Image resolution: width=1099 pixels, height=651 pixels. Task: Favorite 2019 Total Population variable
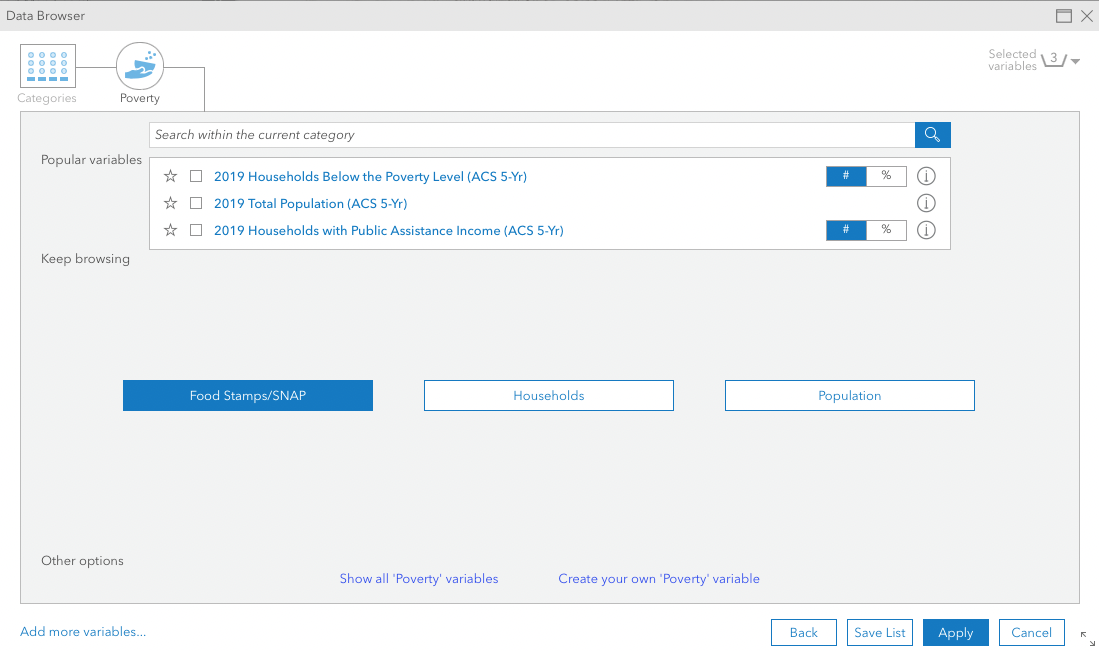[170, 203]
